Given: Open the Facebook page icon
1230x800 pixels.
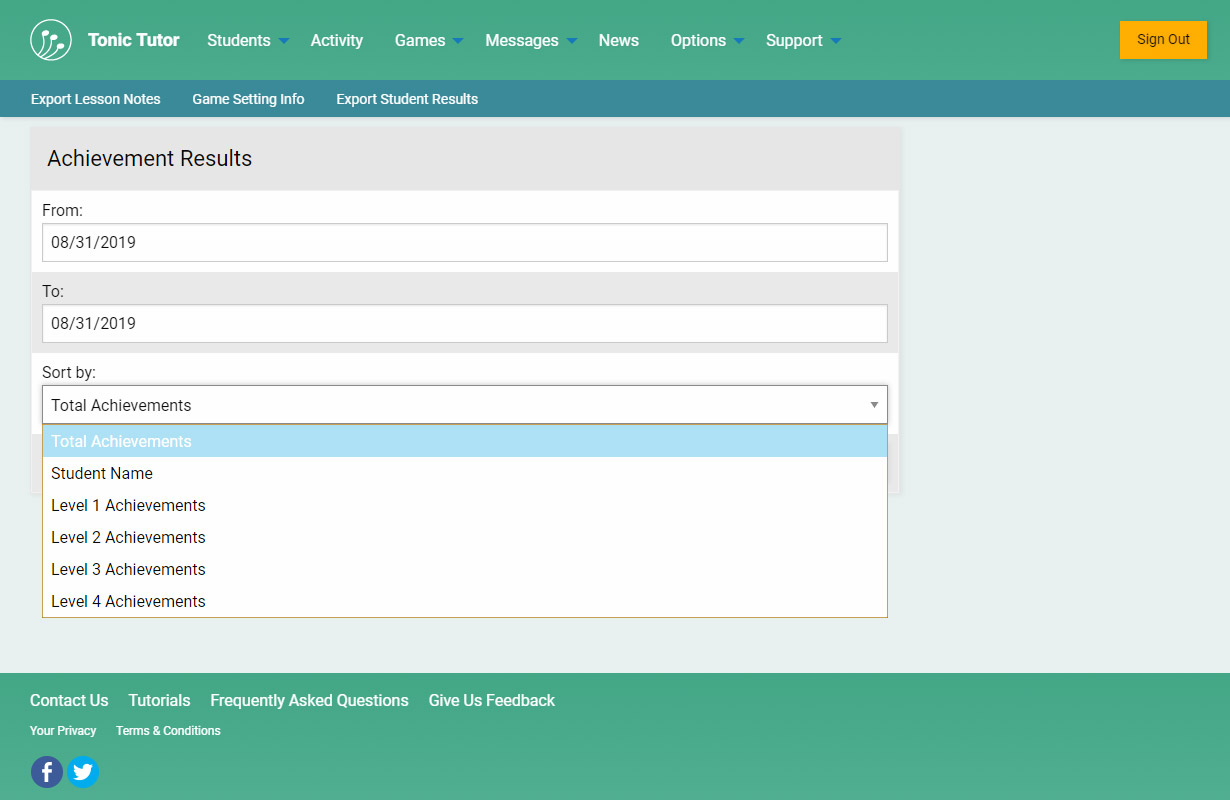Looking at the screenshot, I should pyautogui.click(x=47, y=772).
